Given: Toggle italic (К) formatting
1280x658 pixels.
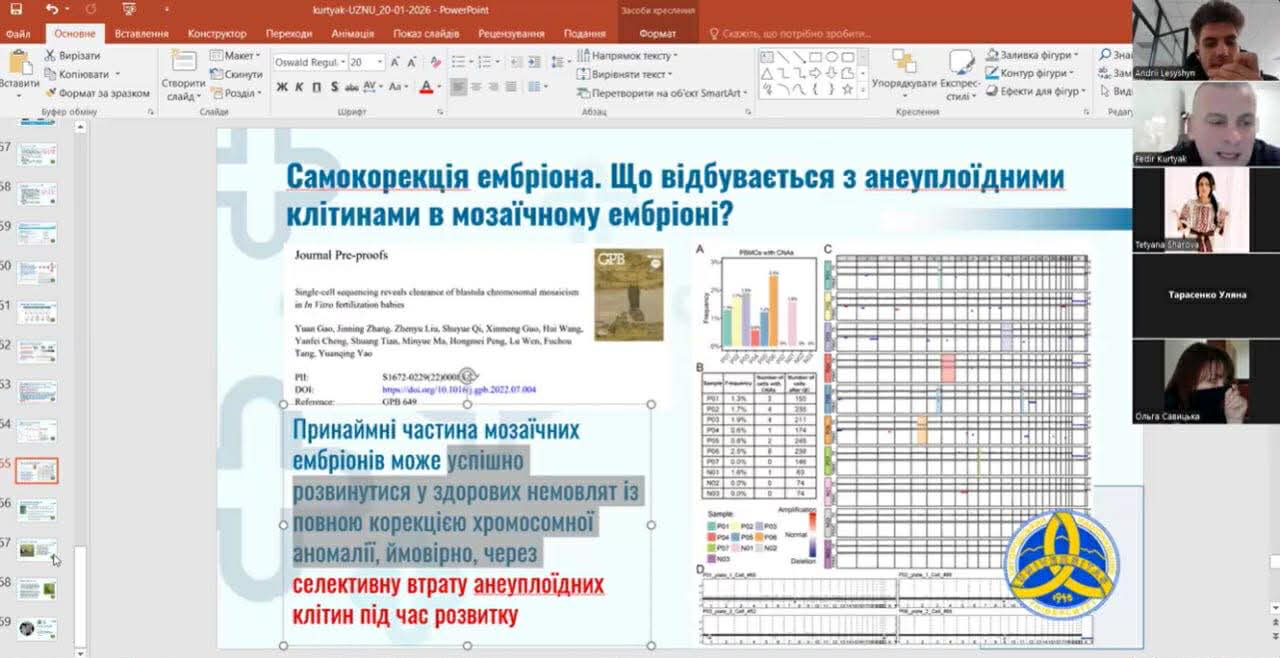Looking at the screenshot, I should click(300, 87).
